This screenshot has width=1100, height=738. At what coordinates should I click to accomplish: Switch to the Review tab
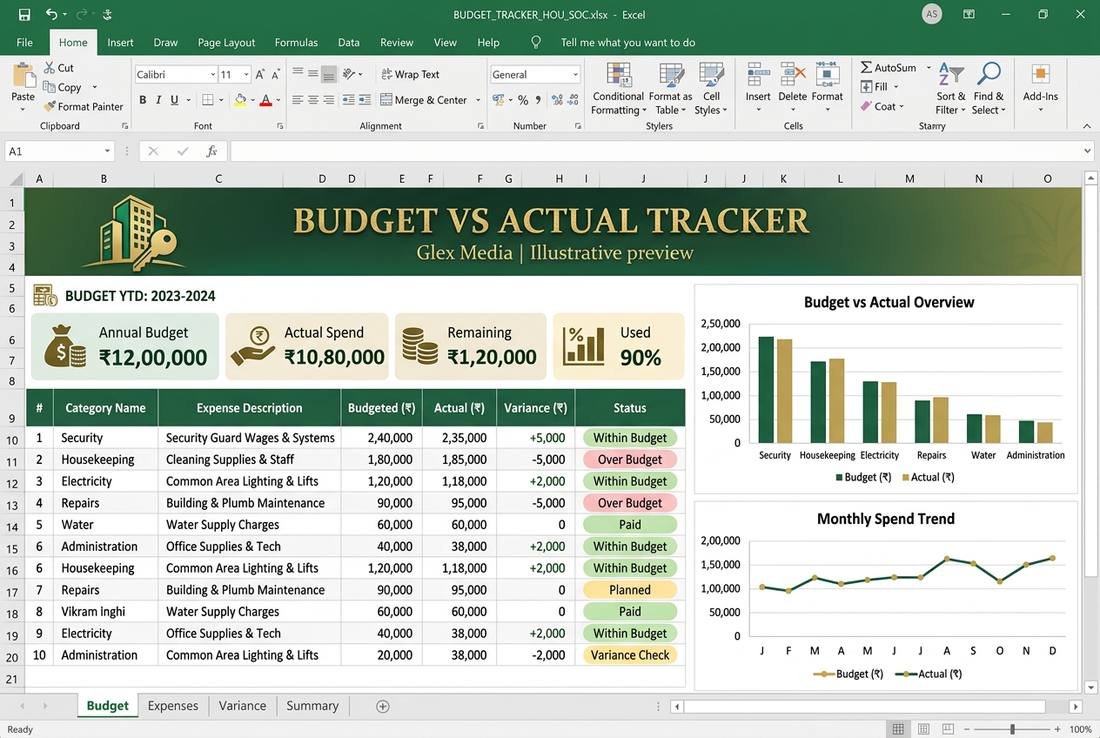pyautogui.click(x=396, y=42)
